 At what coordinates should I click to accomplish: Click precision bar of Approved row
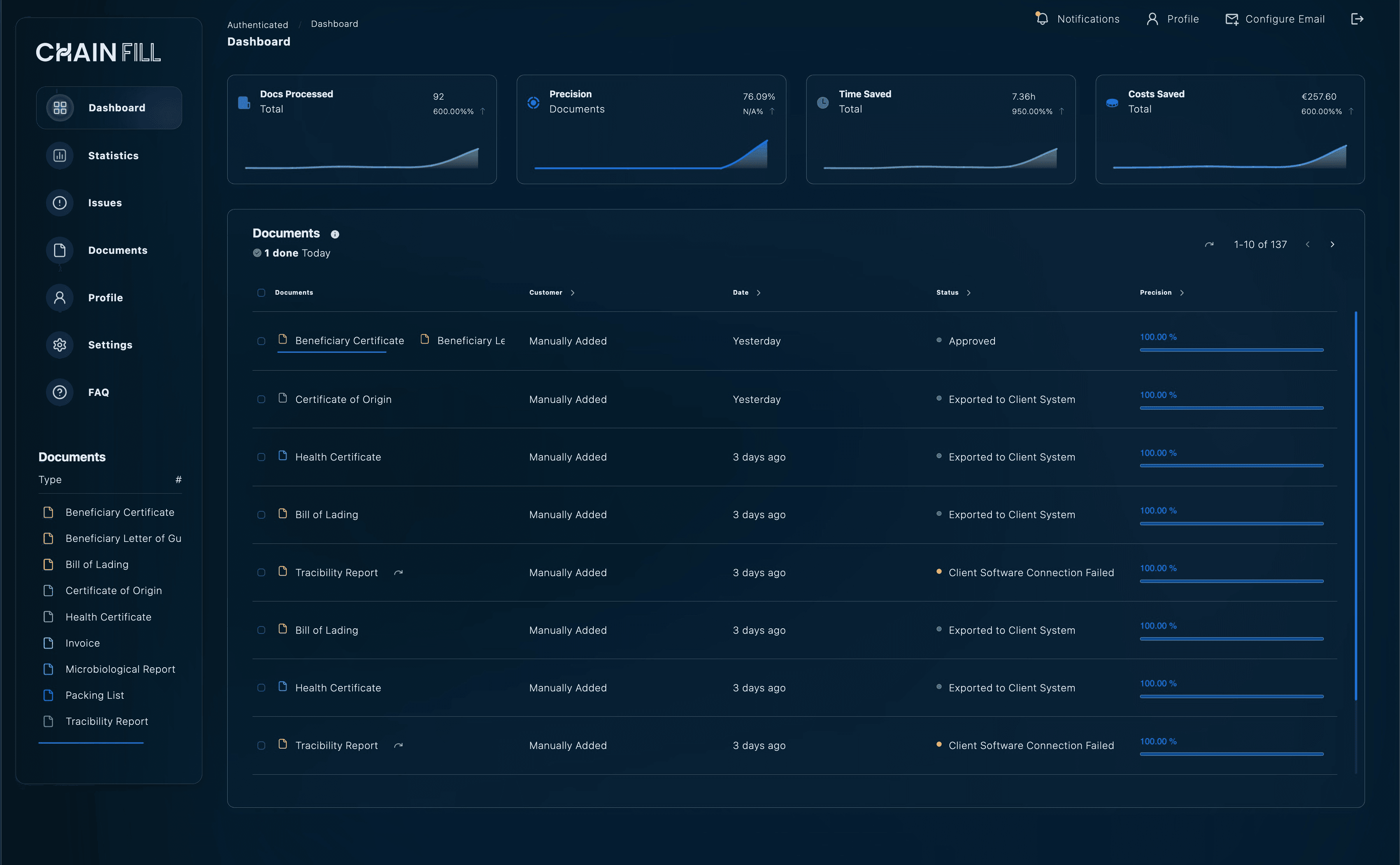(1232, 350)
